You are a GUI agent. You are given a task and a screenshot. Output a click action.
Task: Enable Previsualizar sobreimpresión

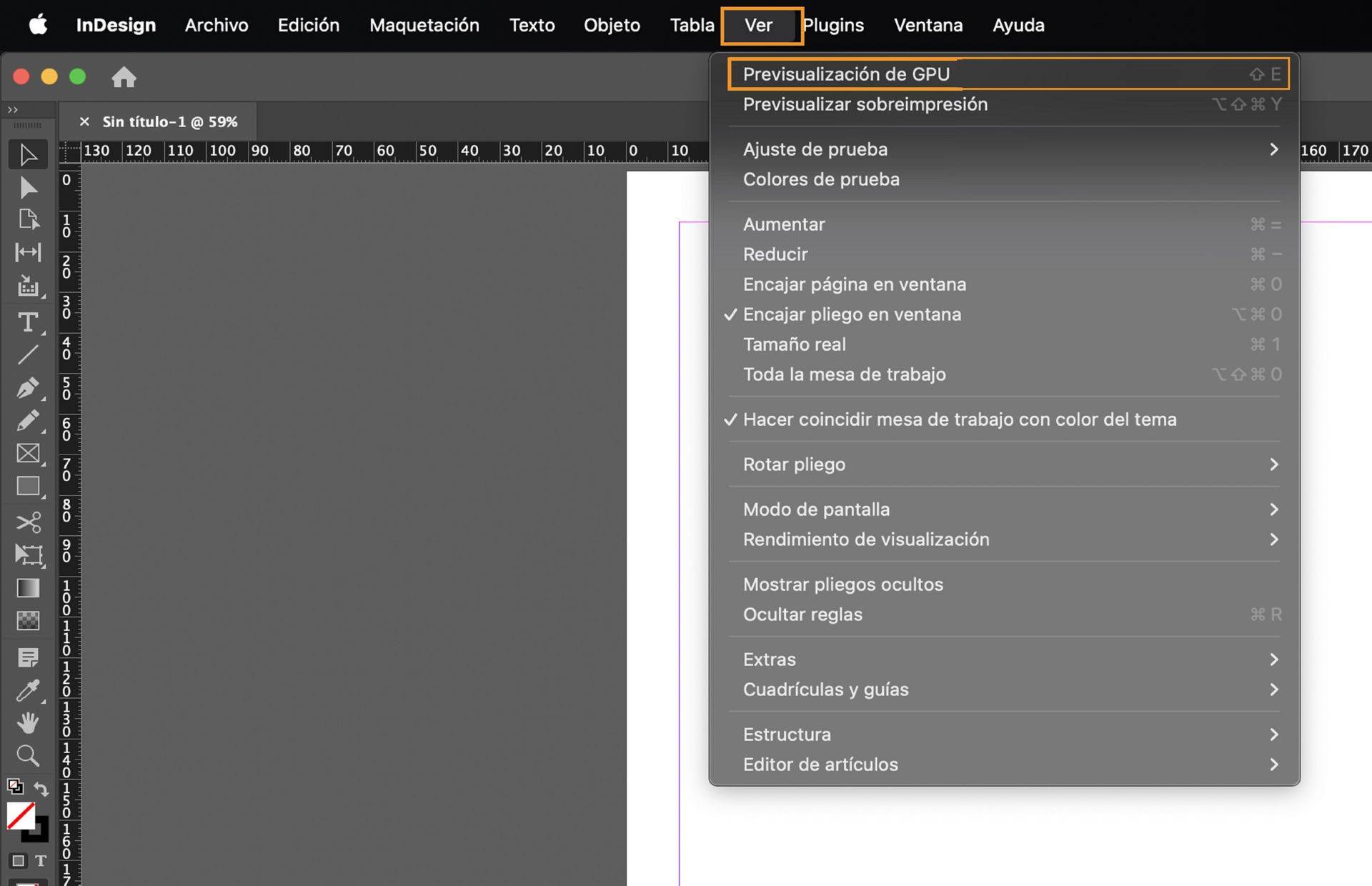pos(865,104)
